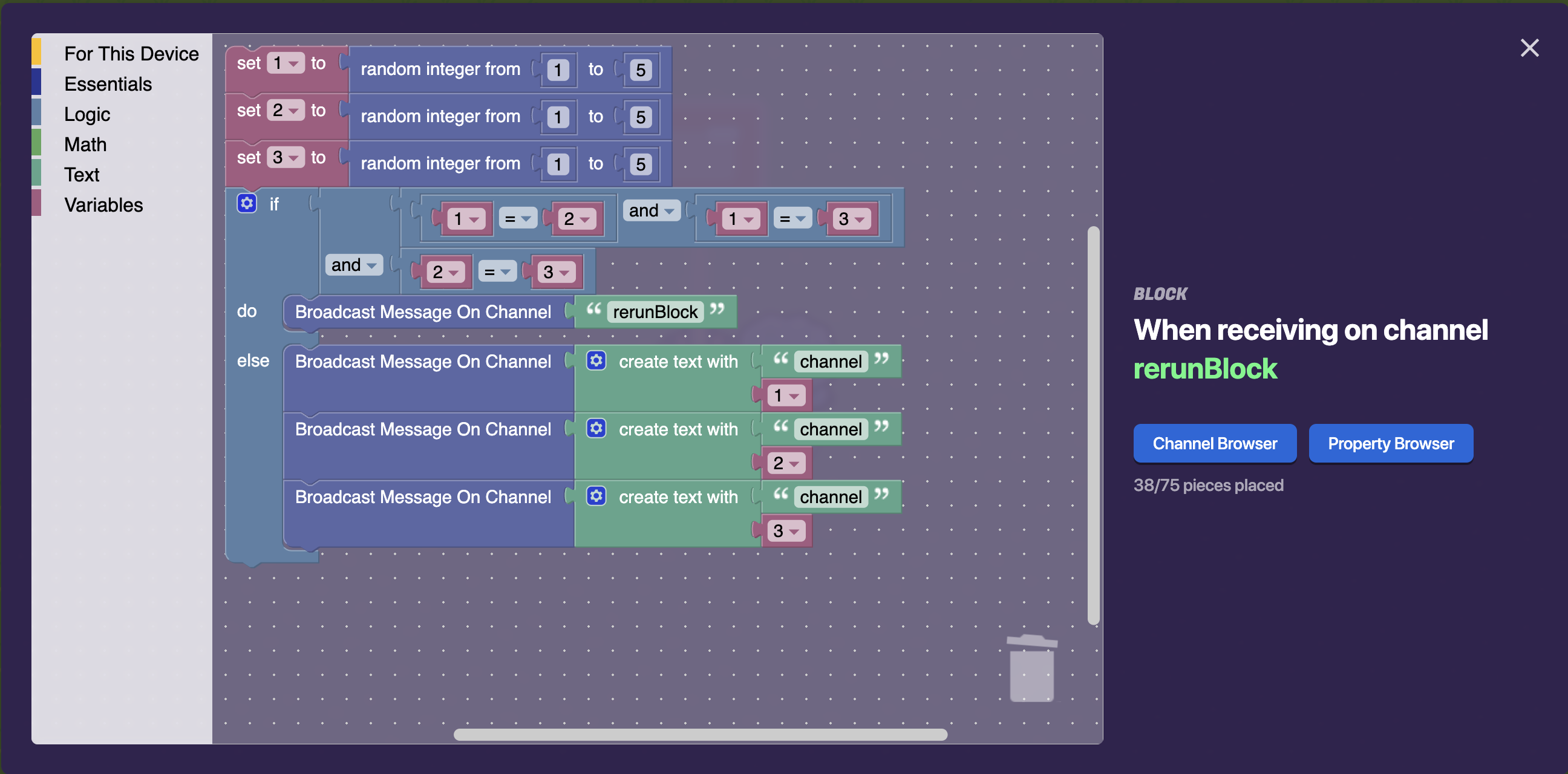Click the horizontal workspace scrollbar
This screenshot has width=1568, height=774.
[x=700, y=735]
